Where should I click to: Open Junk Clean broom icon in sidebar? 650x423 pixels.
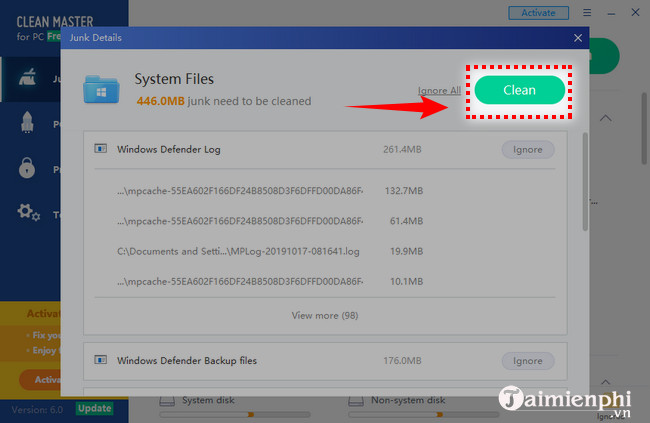[27, 78]
